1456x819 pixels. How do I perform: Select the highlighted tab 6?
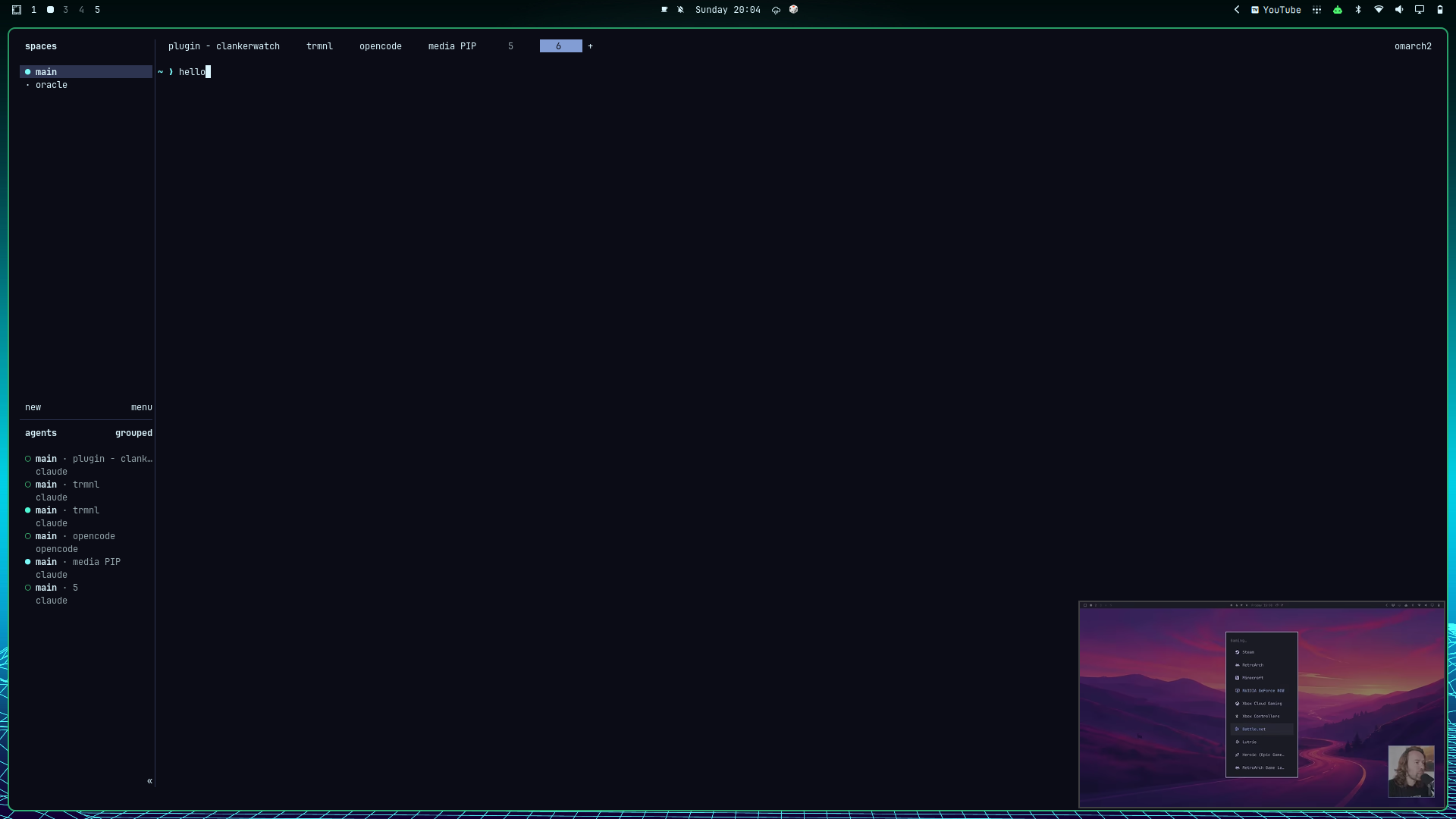[x=560, y=46]
